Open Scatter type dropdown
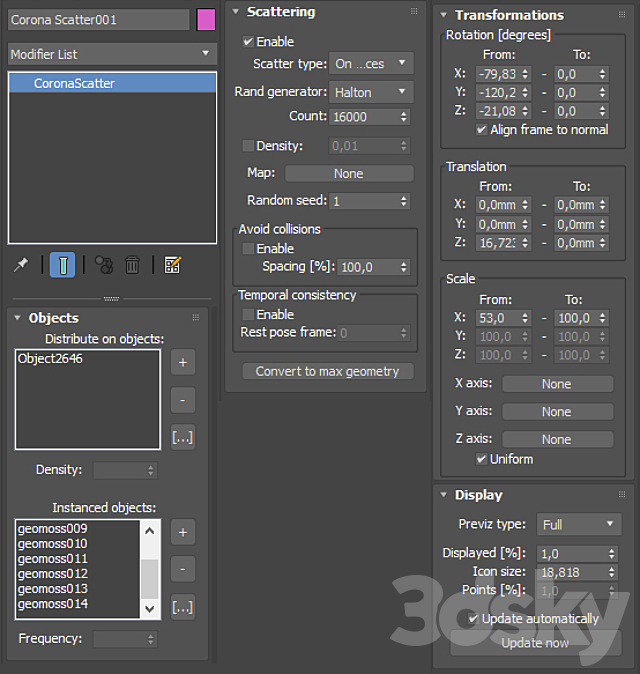This screenshot has height=674, width=640. (371, 64)
